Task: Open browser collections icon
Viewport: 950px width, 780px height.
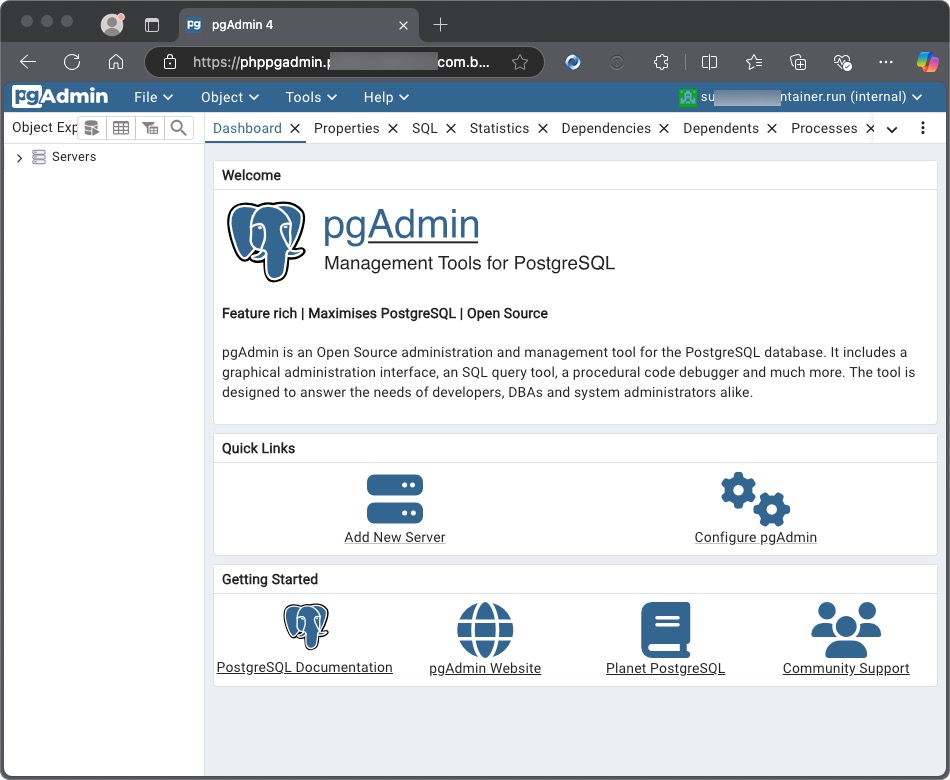Action: point(798,62)
